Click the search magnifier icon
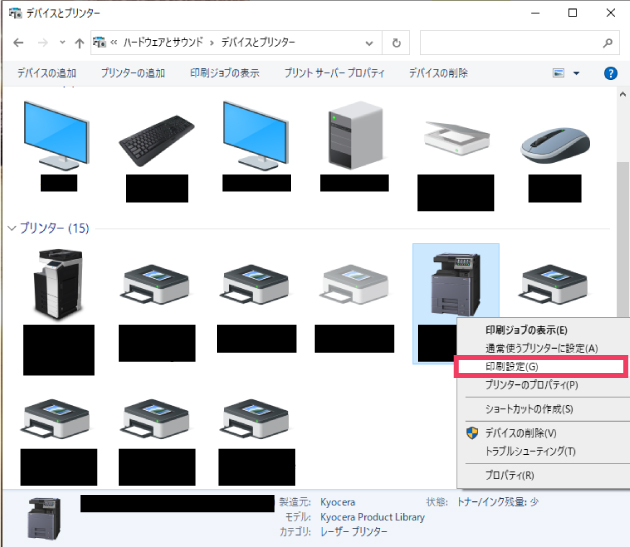630x547 pixels. tap(608, 43)
